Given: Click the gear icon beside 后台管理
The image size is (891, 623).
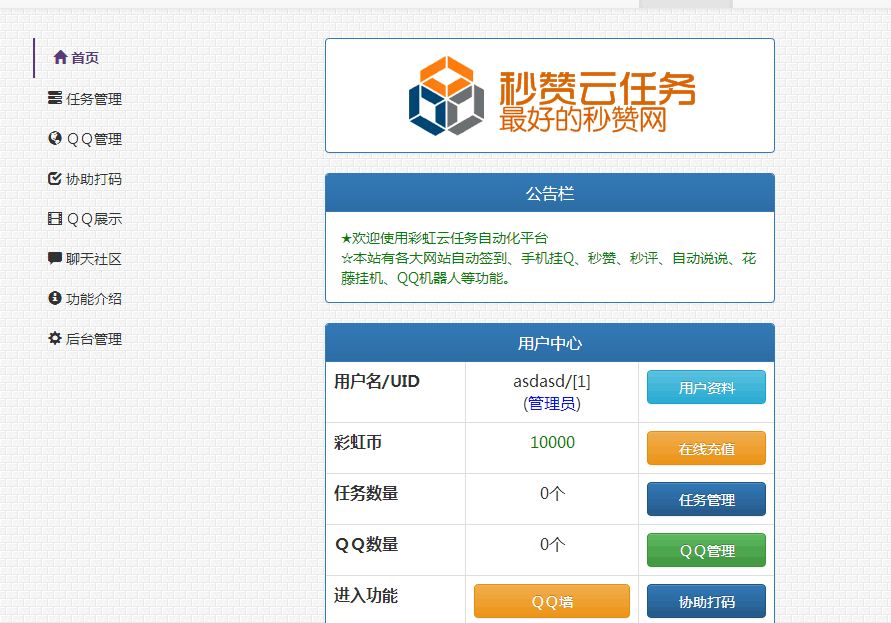Looking at the screenshot, I should coord(55,338).
